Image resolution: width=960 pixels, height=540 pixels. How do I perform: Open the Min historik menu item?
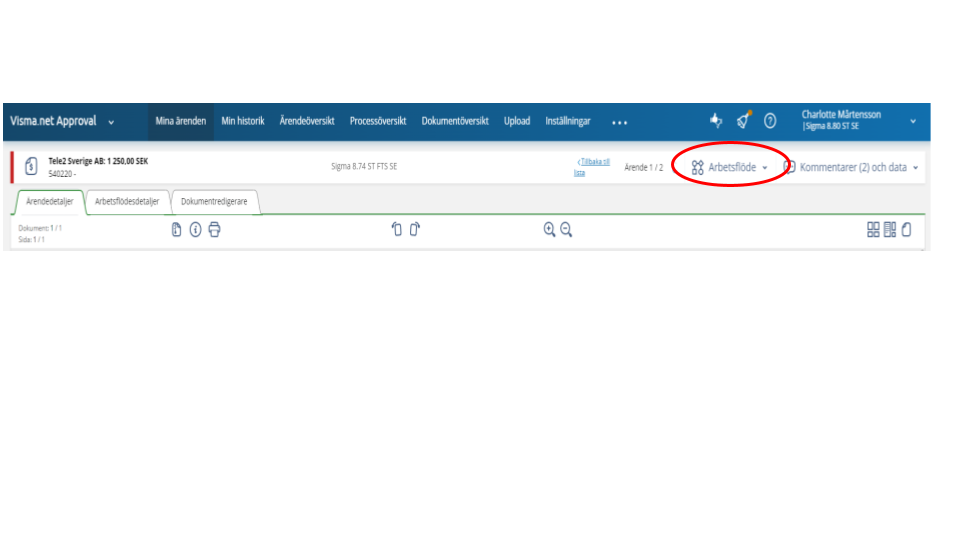242,121
